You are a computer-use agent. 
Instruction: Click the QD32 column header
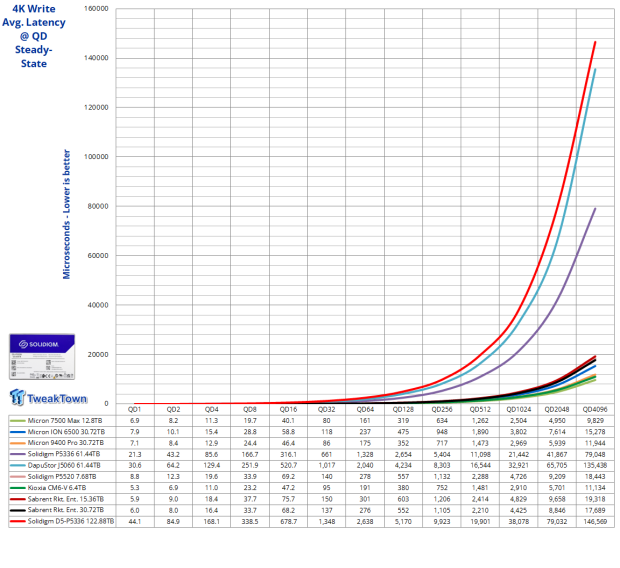327,409
